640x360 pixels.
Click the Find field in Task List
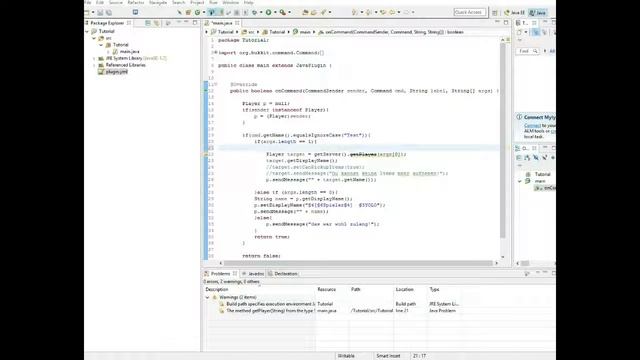(527, 51)
